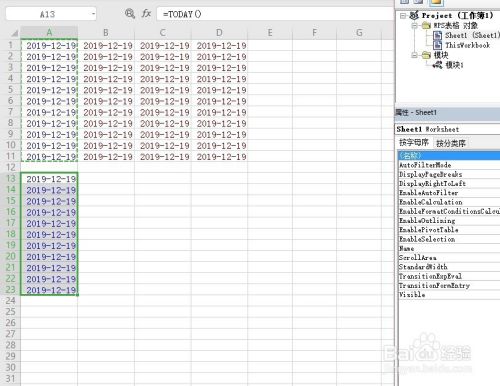Click the formula bar containing =TODAY()
The width and height of the screenshot is (500, 386).
275,14
